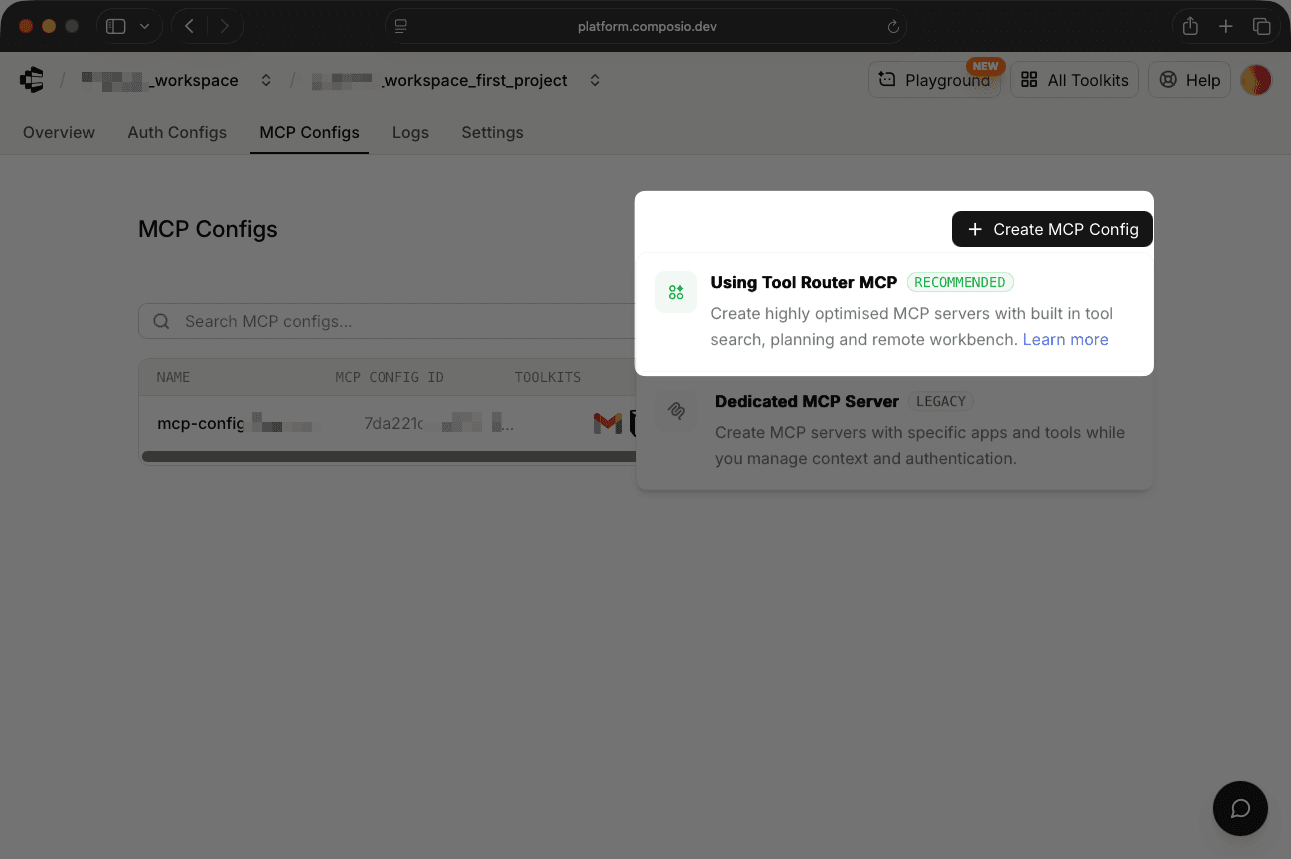Open the project switcher next to workspace_first_project
The image size is (1291, 859).
[594, 80]
